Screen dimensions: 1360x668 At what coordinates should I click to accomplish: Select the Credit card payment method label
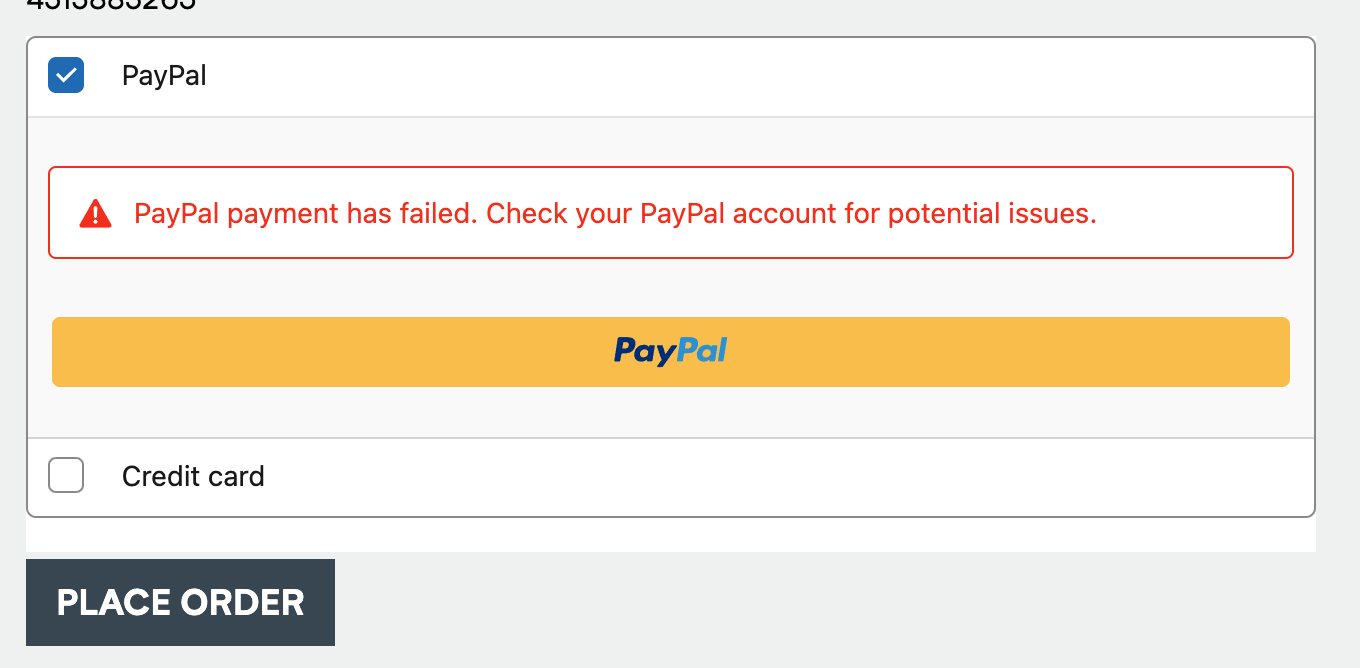192,475
